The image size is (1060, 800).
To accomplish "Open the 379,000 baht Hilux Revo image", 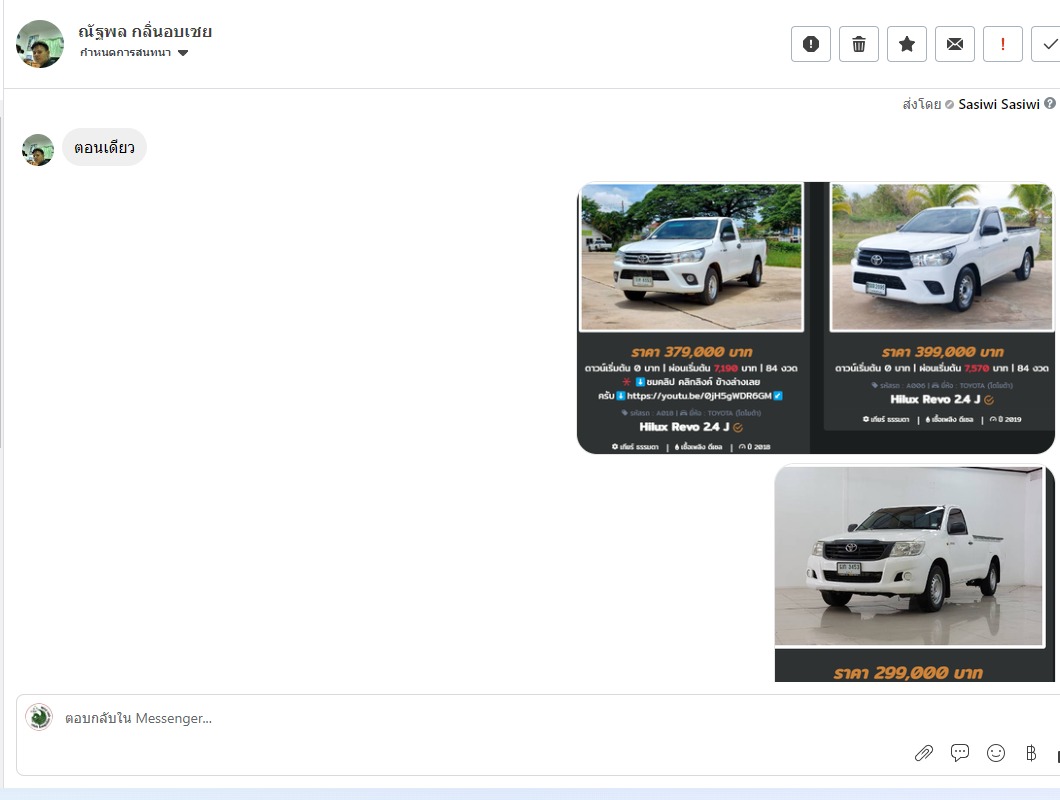I will click(692, 317).
